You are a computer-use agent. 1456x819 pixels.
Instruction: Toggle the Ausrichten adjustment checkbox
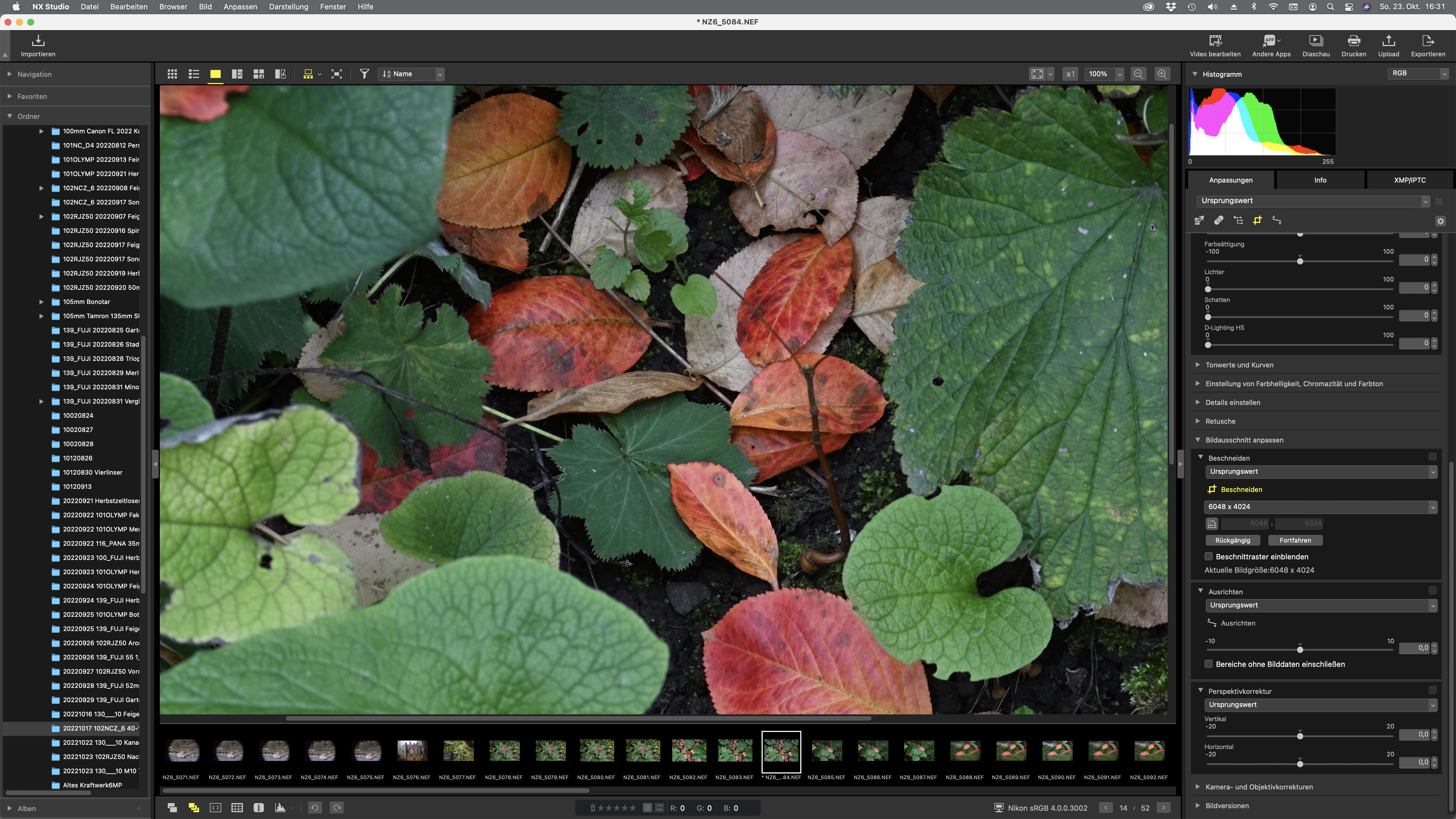pos(1432,591)
